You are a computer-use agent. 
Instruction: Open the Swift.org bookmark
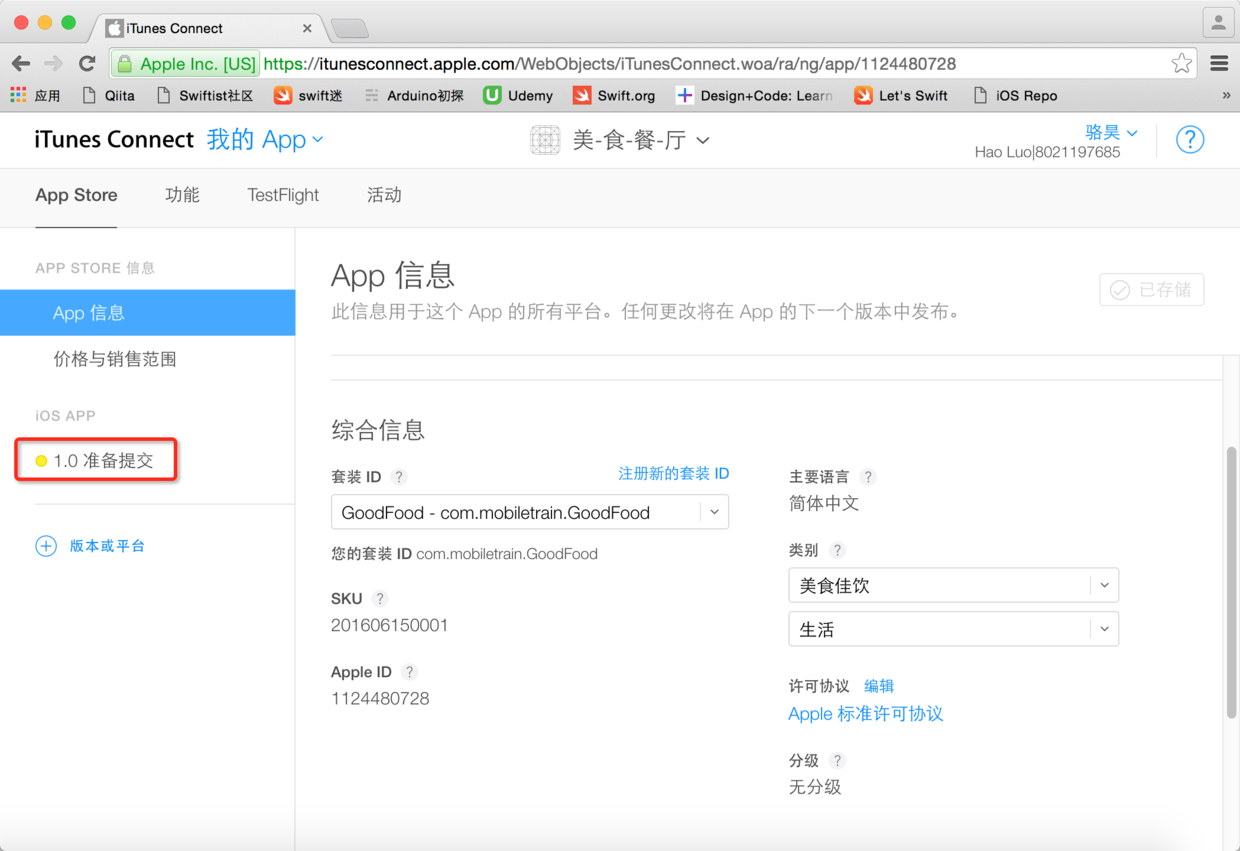pos(614,96)
